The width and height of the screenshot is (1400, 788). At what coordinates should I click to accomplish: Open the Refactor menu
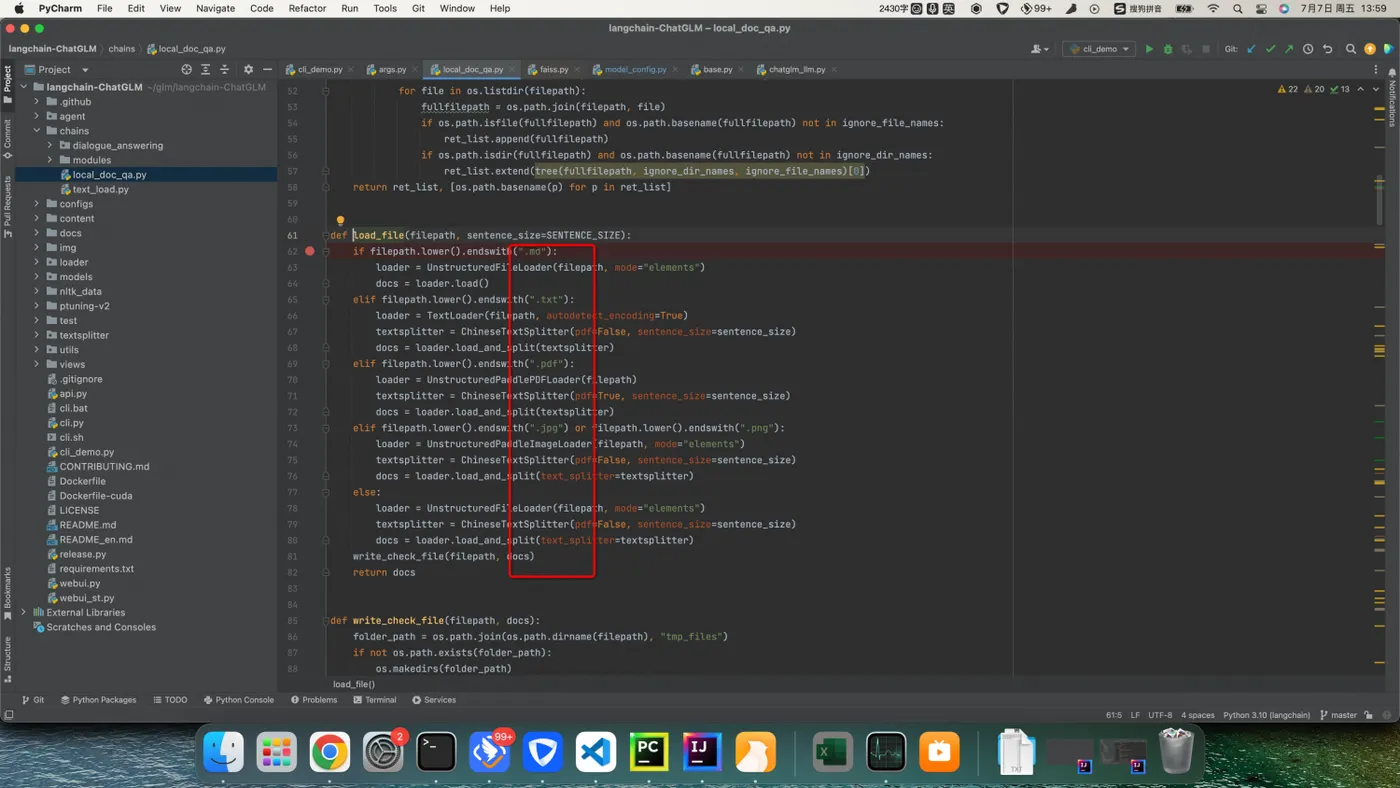tap(307, 8)
